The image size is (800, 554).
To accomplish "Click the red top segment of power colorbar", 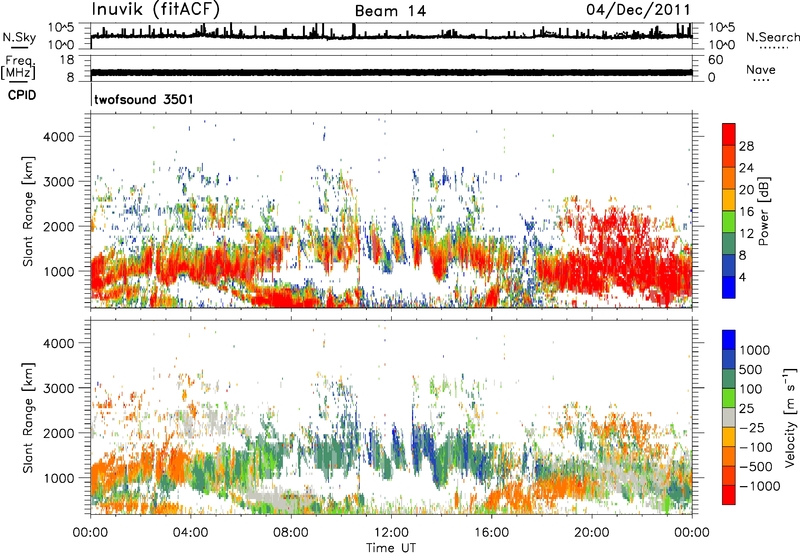I will pos(729,134).
